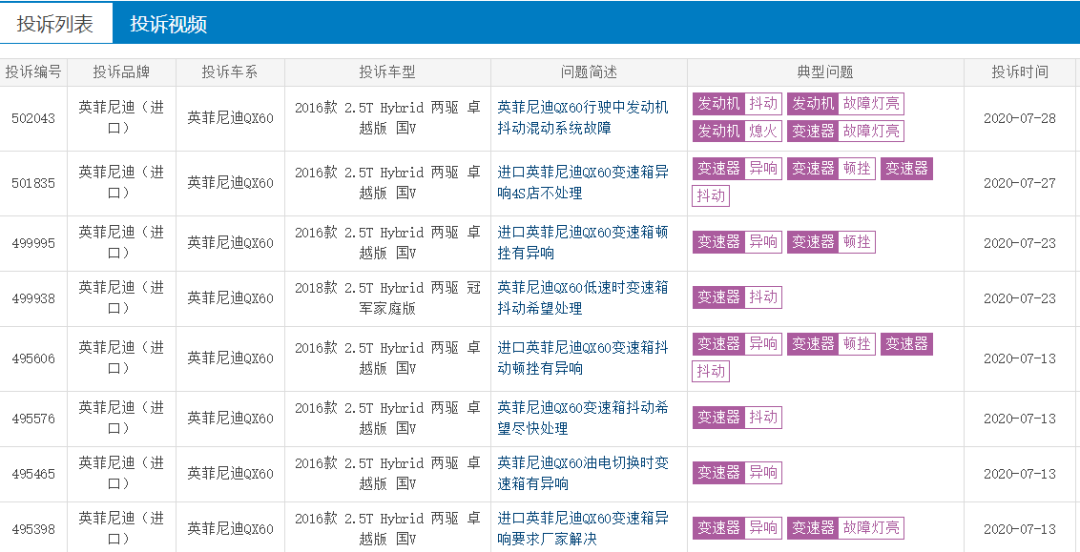Click the 变速器 异响 tag in row 501835

pyautogui.click(x=737, y=168)
